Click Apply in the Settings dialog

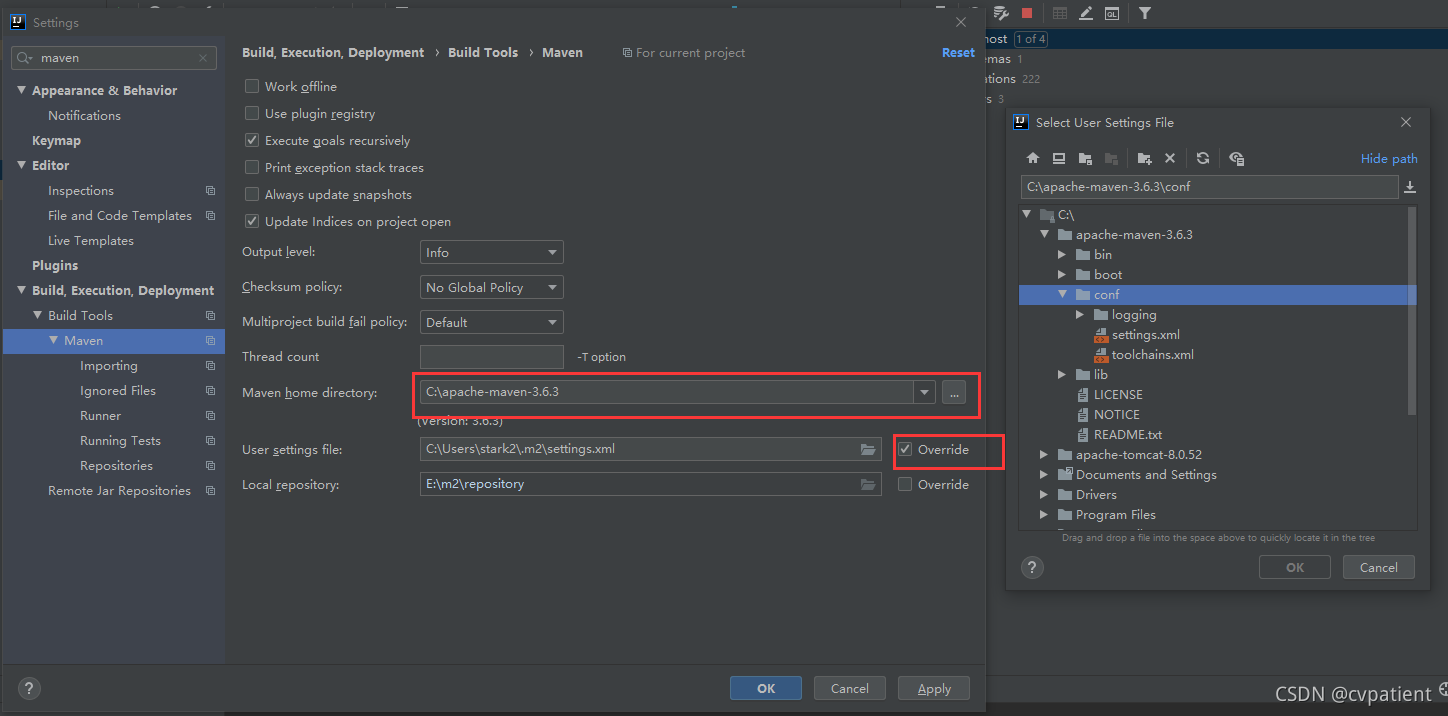tap(934, 688)
